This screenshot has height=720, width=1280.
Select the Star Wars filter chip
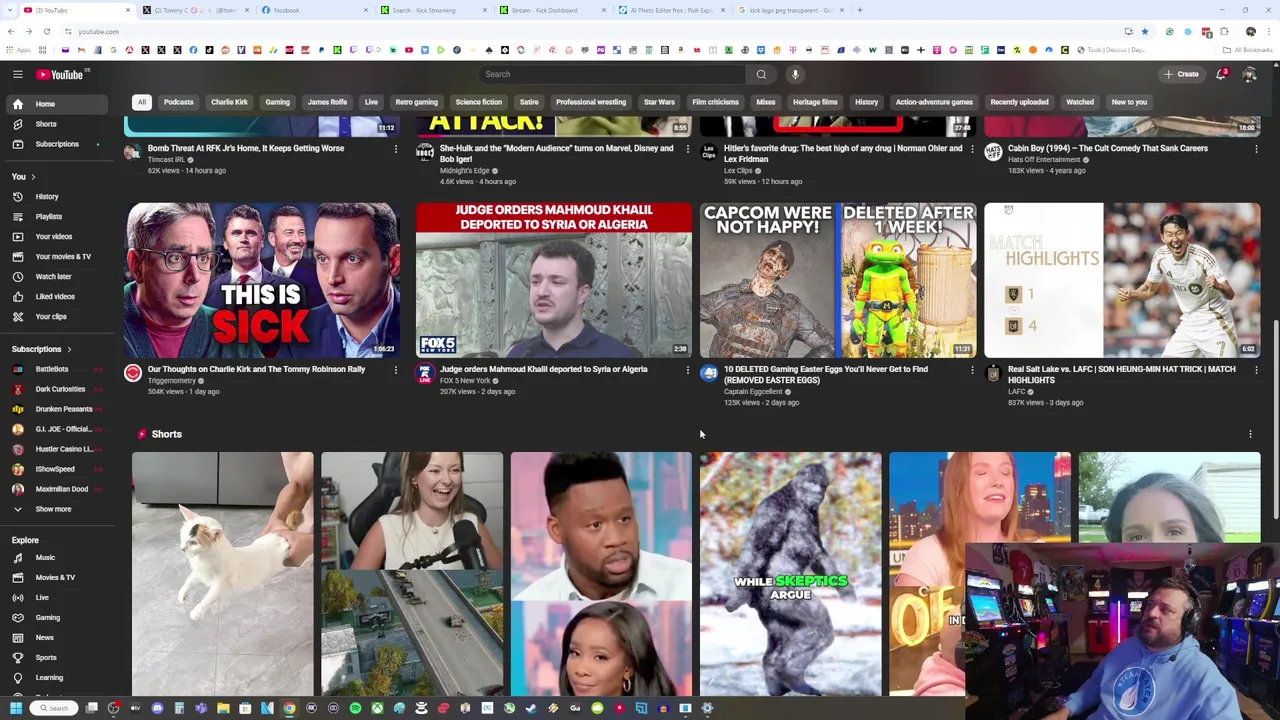click(x=659, y=102)
